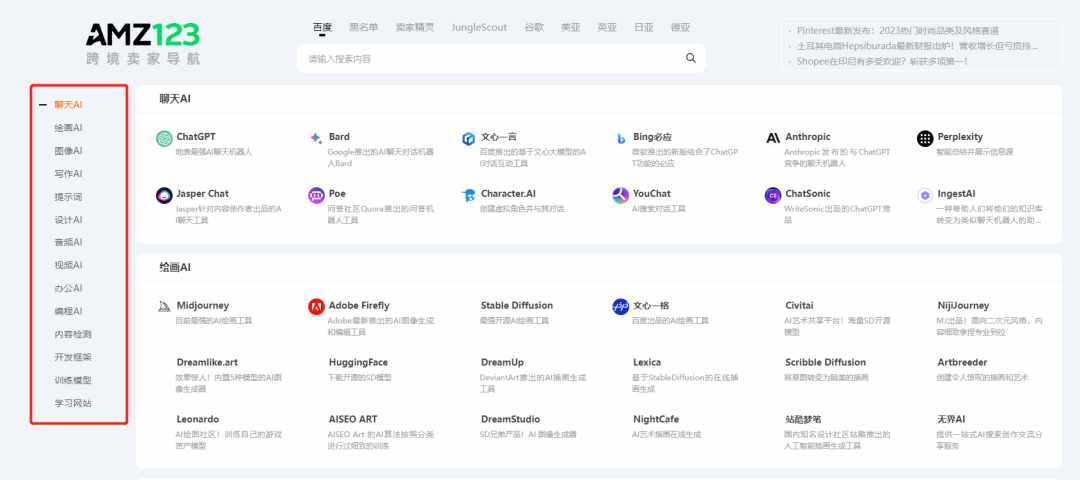Image resolution: width=1080 pixels, height=480 pixels.
Task: Go to 聊天AI in the sidebar
Action: coord(68,105)
